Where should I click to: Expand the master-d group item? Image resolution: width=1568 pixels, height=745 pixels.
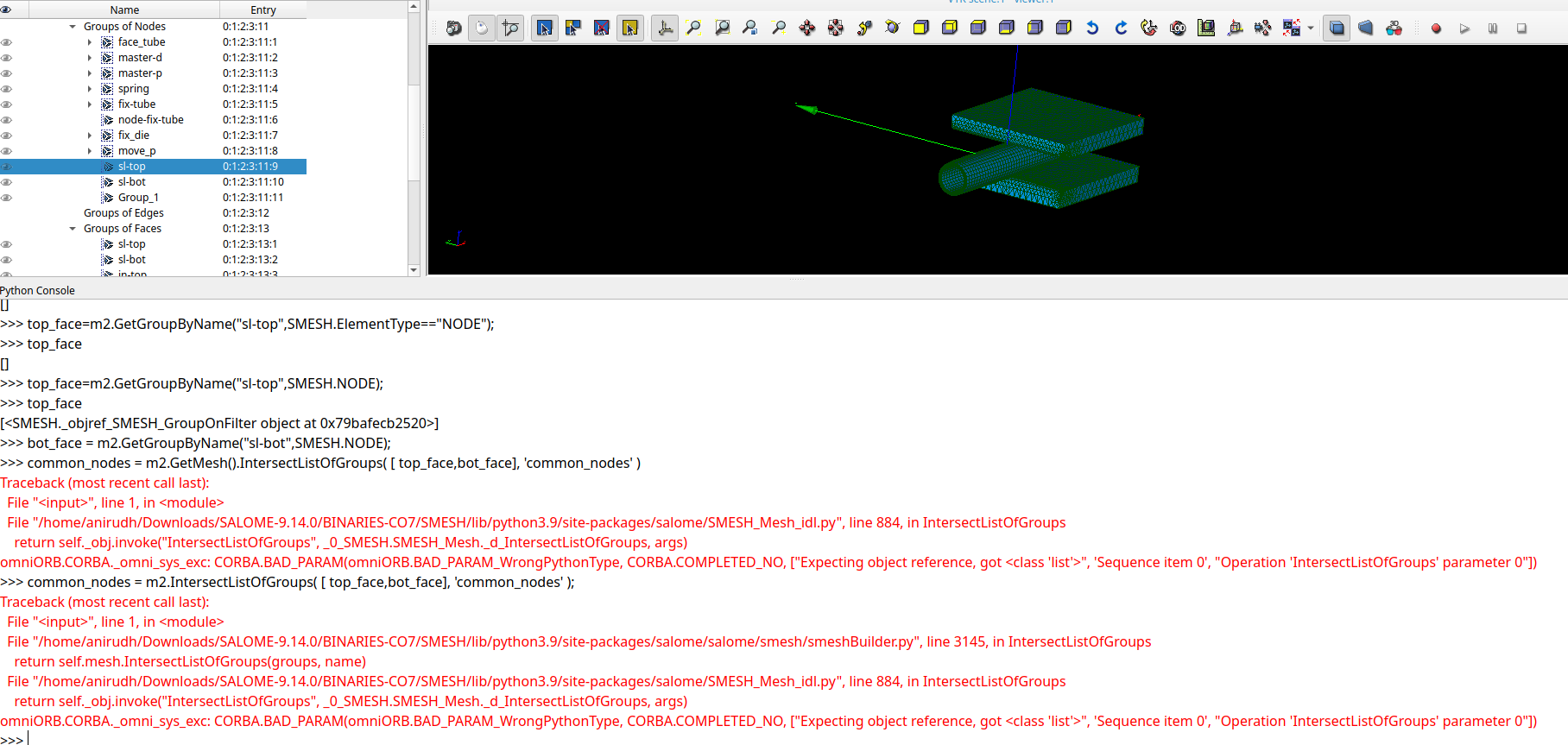(90, 58)
